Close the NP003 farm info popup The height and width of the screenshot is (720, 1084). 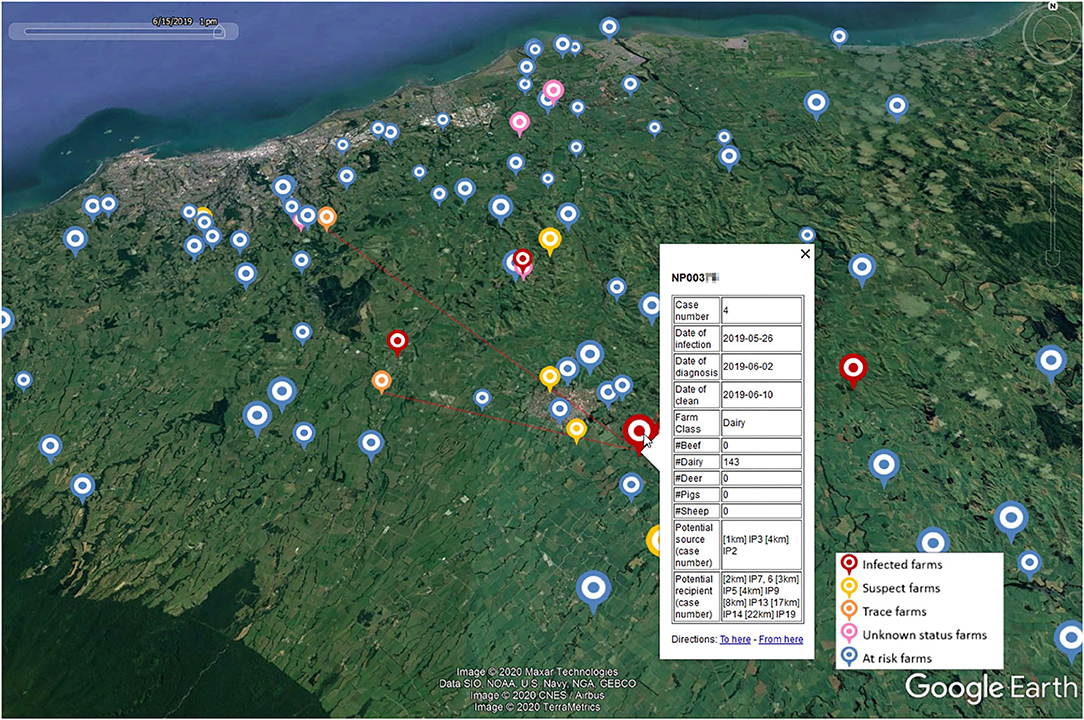[805, 254]
